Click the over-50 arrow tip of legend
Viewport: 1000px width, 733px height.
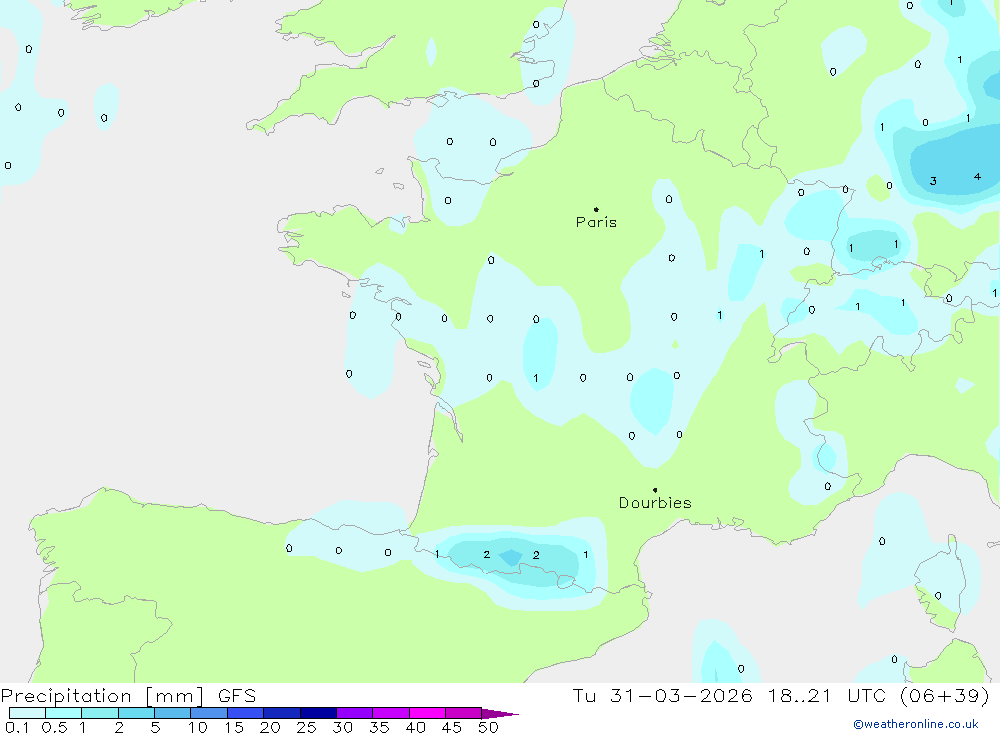501,714
